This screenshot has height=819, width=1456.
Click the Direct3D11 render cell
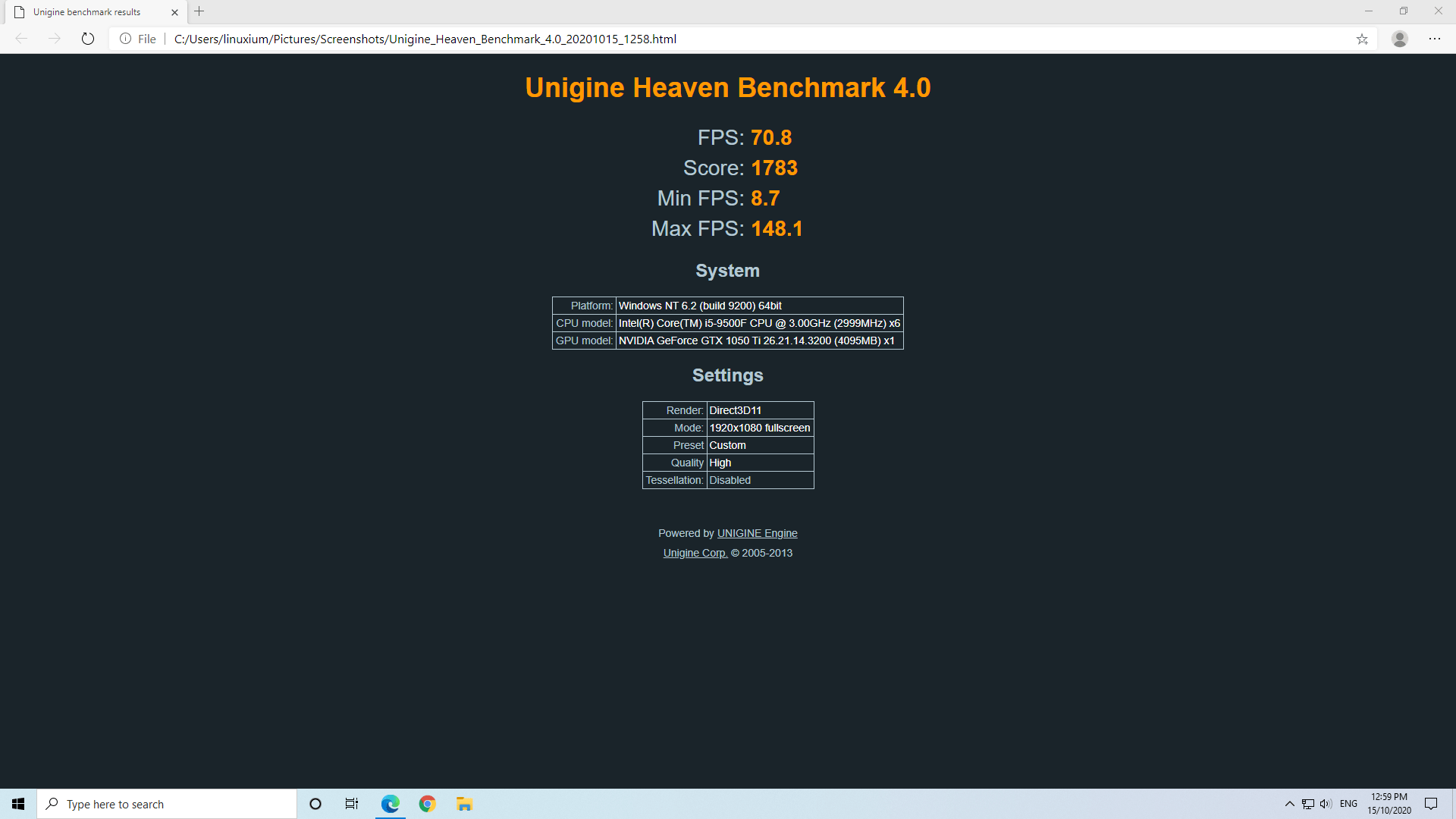tap(760, 410)
